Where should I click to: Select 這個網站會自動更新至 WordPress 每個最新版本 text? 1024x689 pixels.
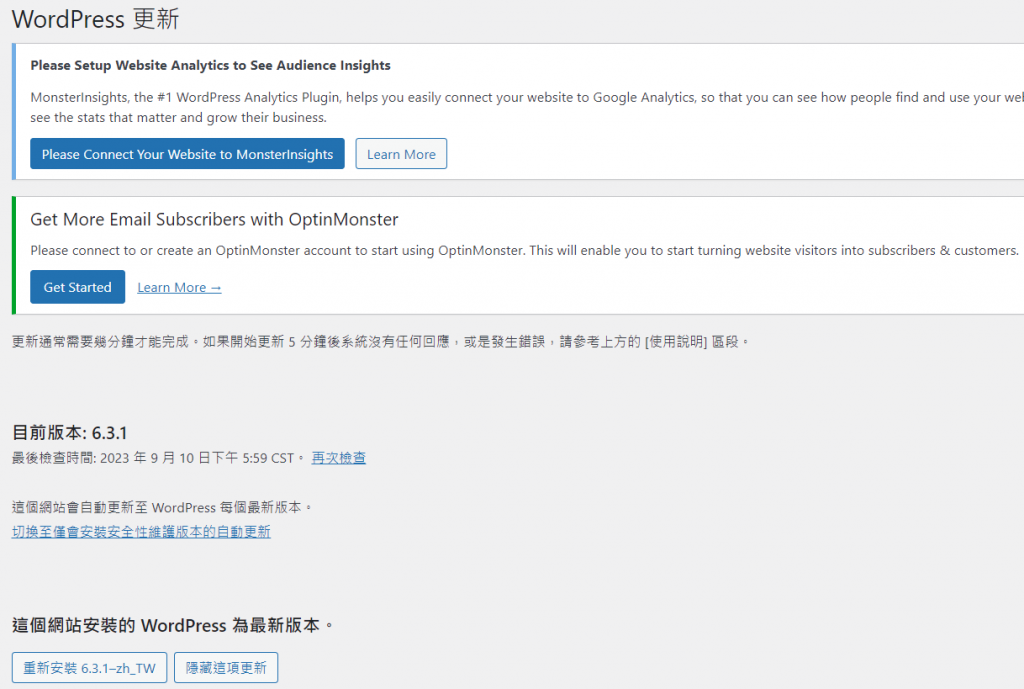[x=162, y=507]
